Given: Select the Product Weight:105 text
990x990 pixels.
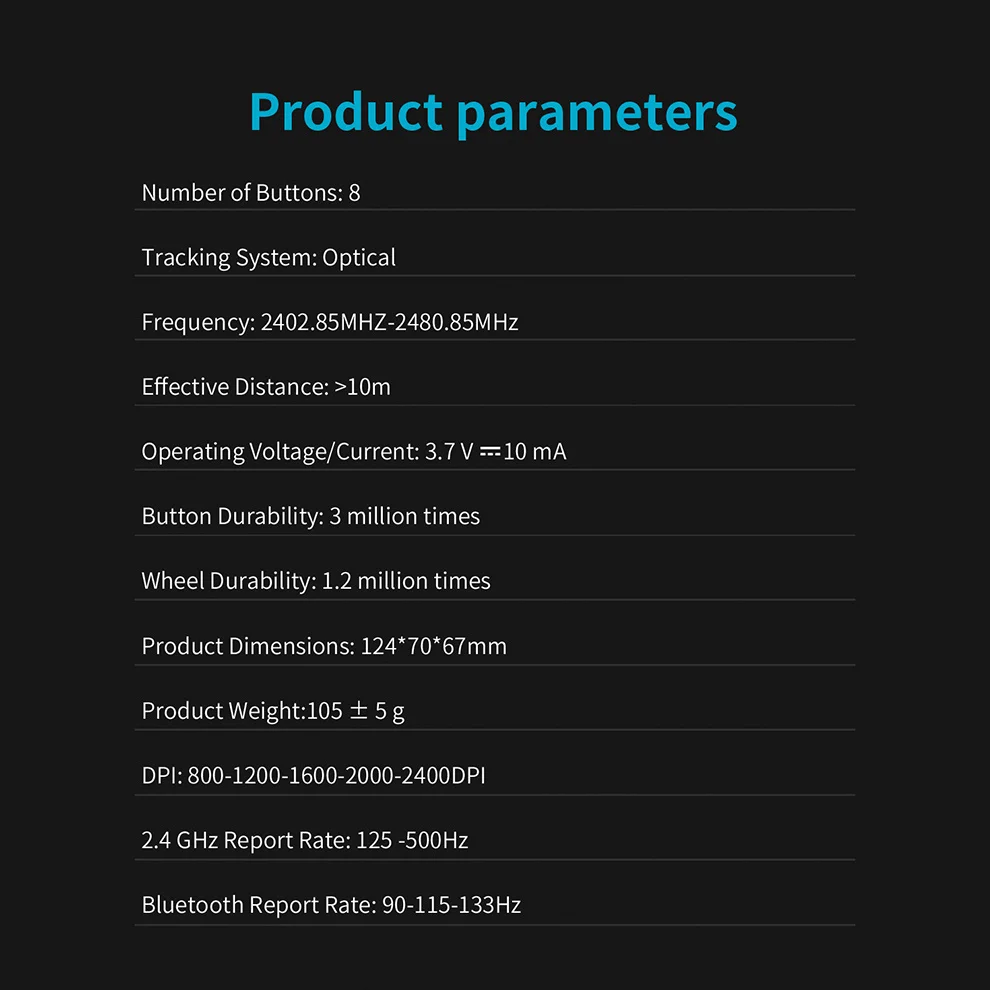Looking at the screenshot, I should click(242, 711).
